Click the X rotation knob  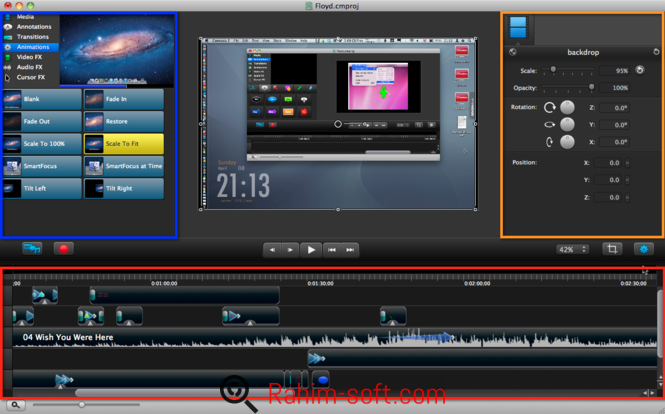pos(567,142)
